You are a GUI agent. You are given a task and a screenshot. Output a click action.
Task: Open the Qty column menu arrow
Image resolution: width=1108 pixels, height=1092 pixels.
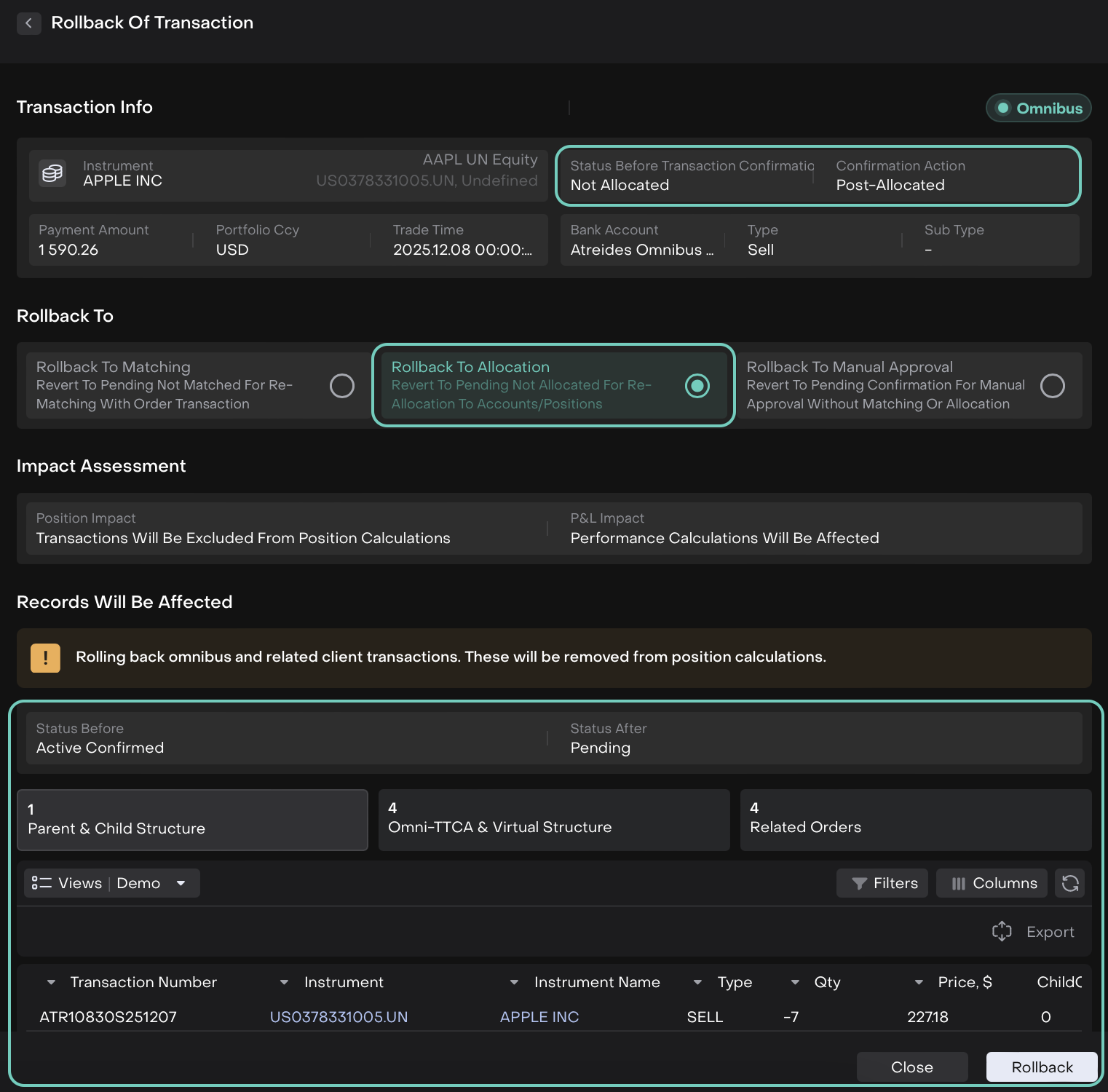pyautogui.click(x=795, y=982)
